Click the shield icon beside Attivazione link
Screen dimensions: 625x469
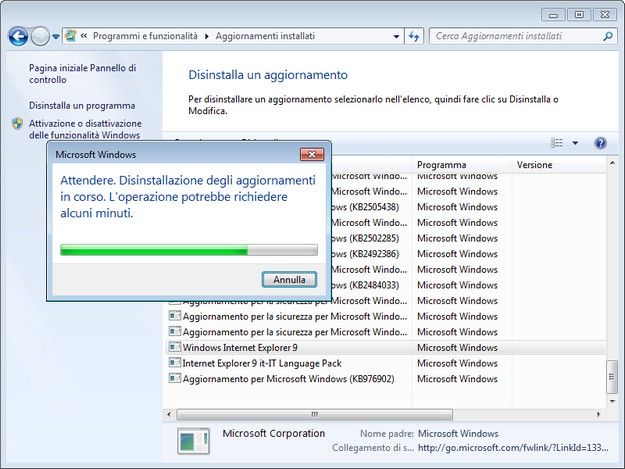(x=17, y=124)
